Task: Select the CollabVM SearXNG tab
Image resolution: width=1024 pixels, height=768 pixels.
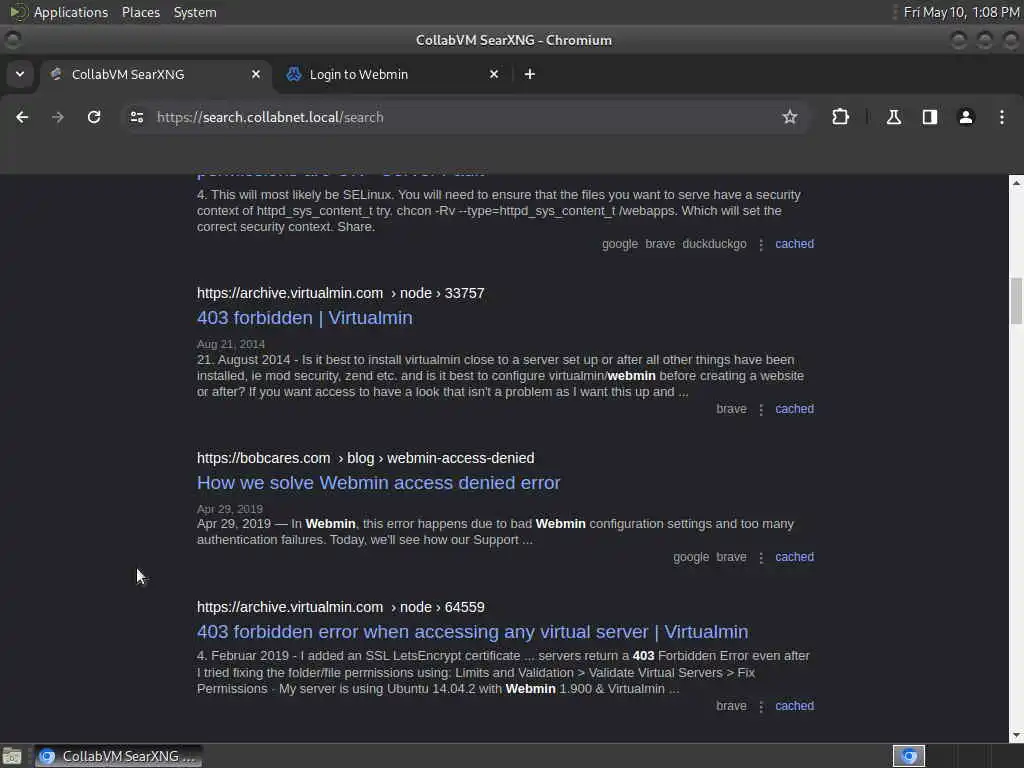Action: pyautogui.click(x=155, y=74)
